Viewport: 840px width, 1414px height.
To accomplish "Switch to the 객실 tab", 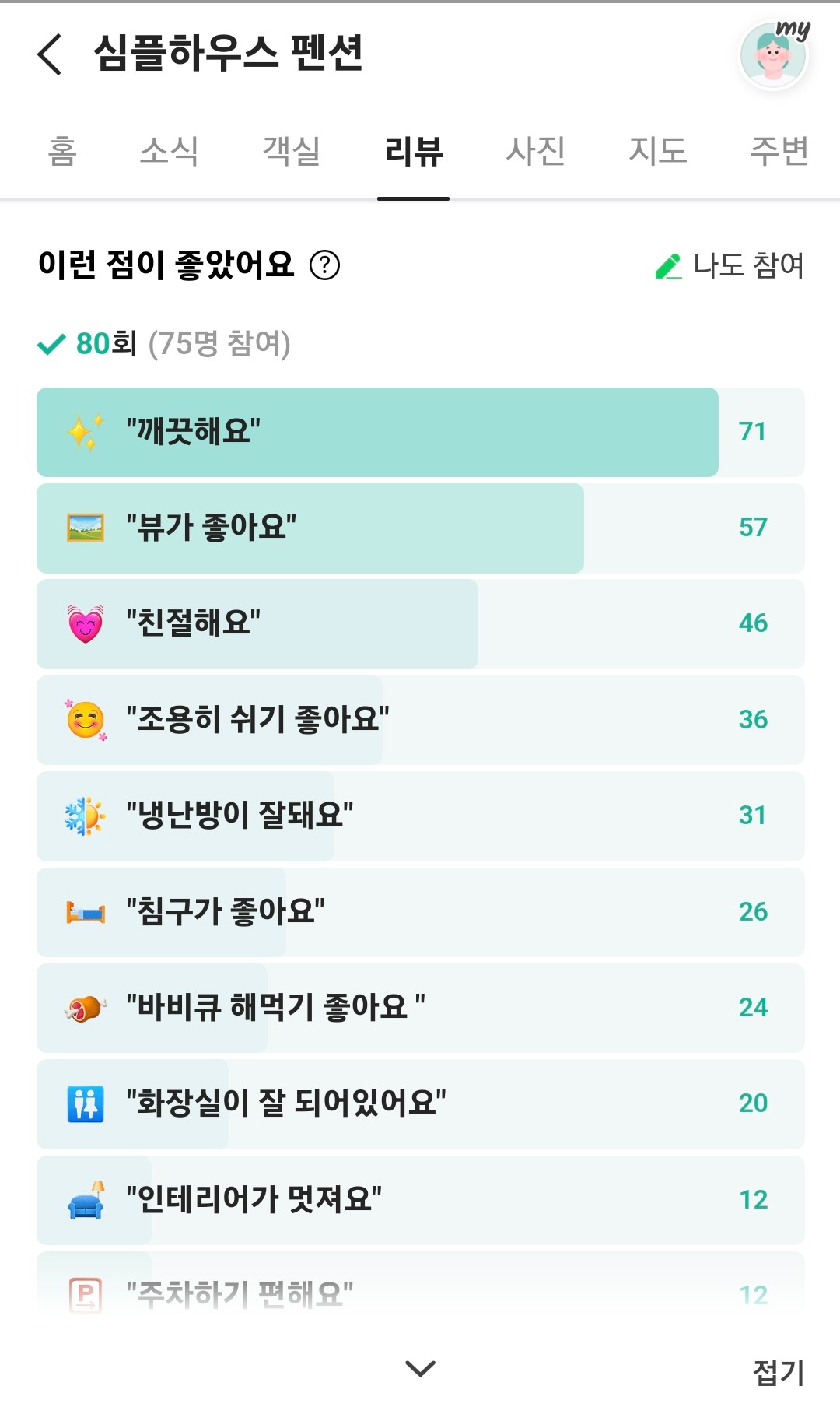I will (x=292, y=151).
